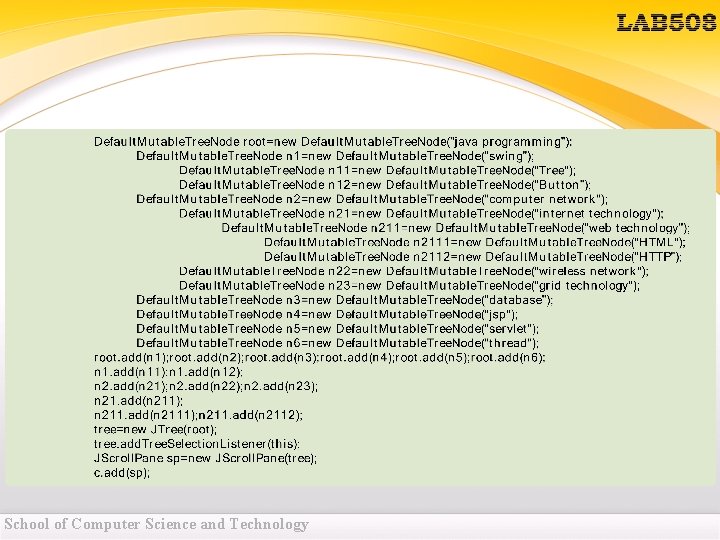This screenshot has width=720, height=540.
Task: Click the root.add(n1) statements line
Action: click(320, 357)
